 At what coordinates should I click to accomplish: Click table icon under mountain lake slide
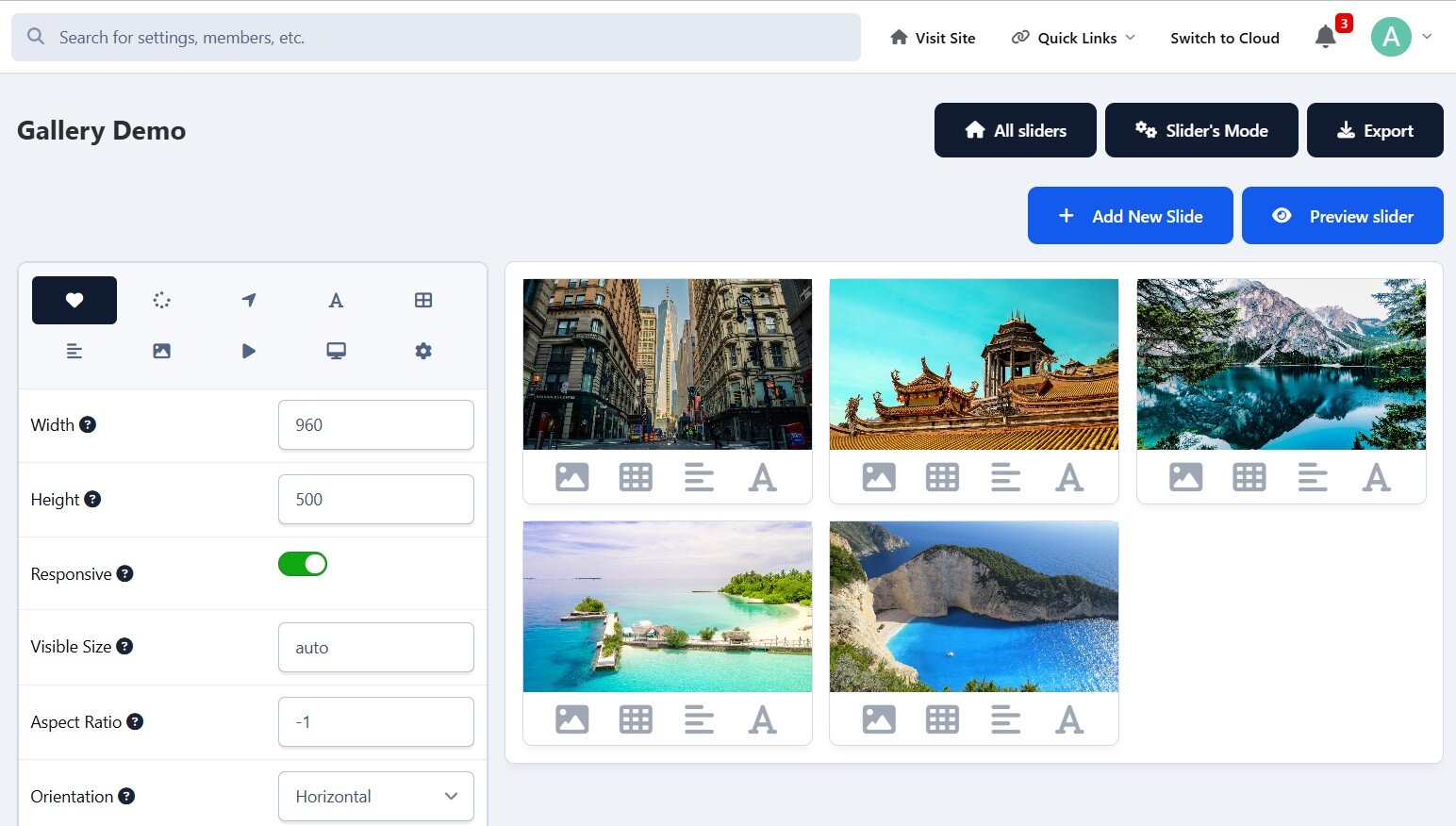click(1249, 477)
